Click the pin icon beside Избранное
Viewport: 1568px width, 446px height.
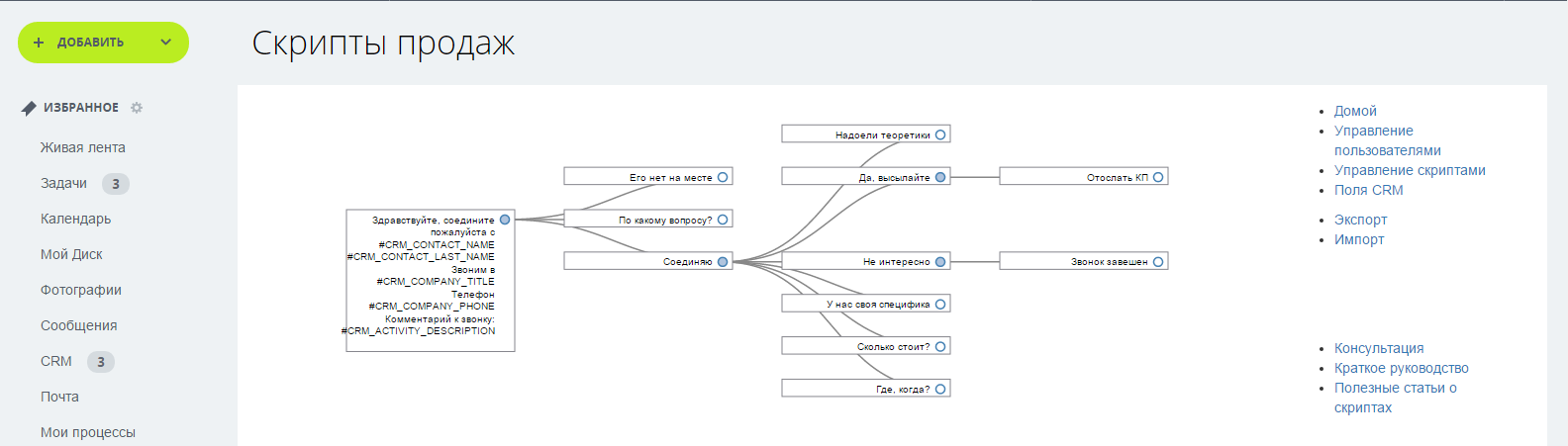(29, 108)
